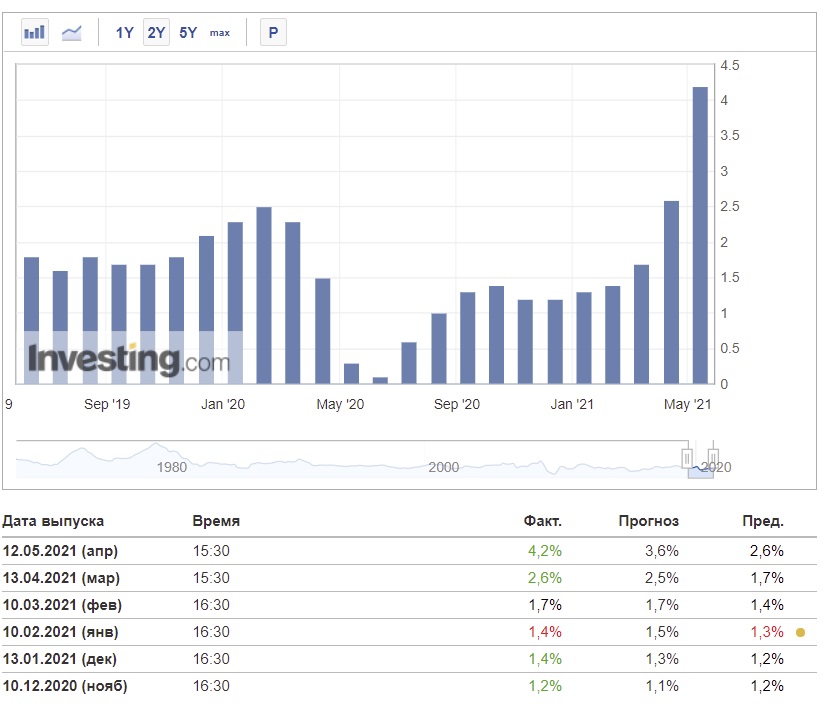
Task: Grab the left navigator range handle
Action: [688, 458]
